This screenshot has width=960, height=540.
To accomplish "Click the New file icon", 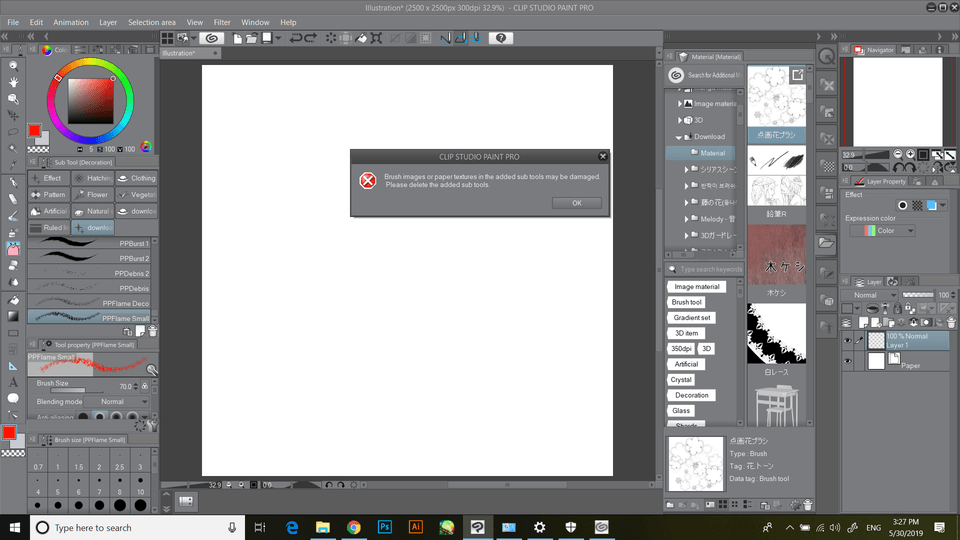I will point(238,38).
